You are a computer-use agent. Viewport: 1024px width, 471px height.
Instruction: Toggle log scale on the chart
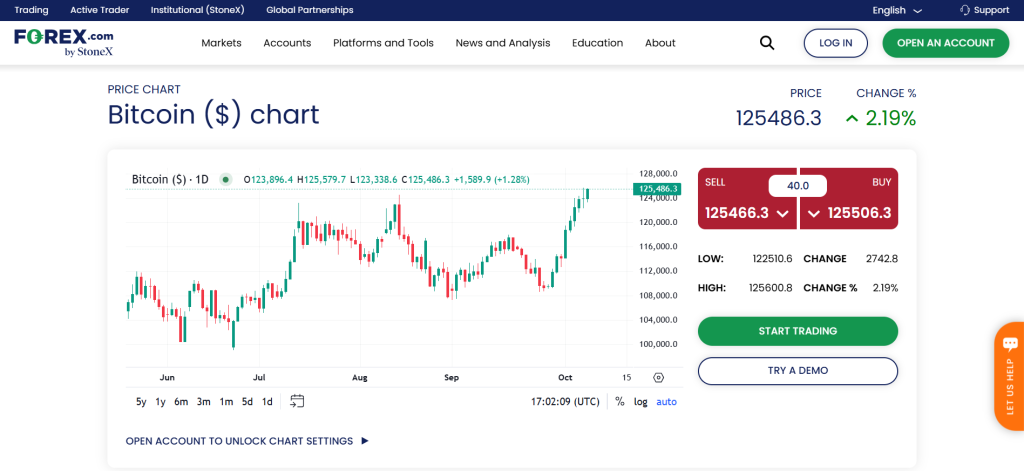(641, 402)
